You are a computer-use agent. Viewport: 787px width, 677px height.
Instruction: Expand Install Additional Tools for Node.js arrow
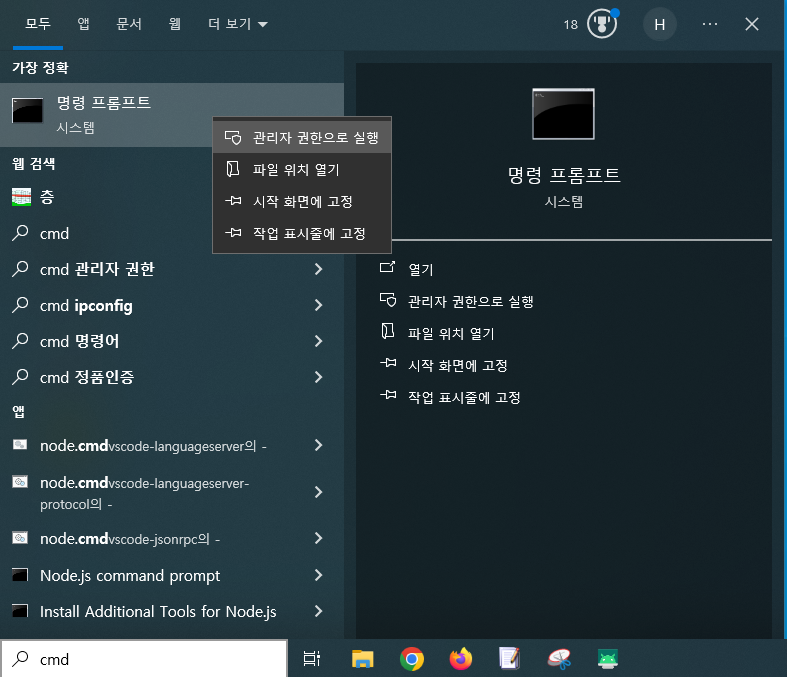pyautogui.click(x=318, y=611)
